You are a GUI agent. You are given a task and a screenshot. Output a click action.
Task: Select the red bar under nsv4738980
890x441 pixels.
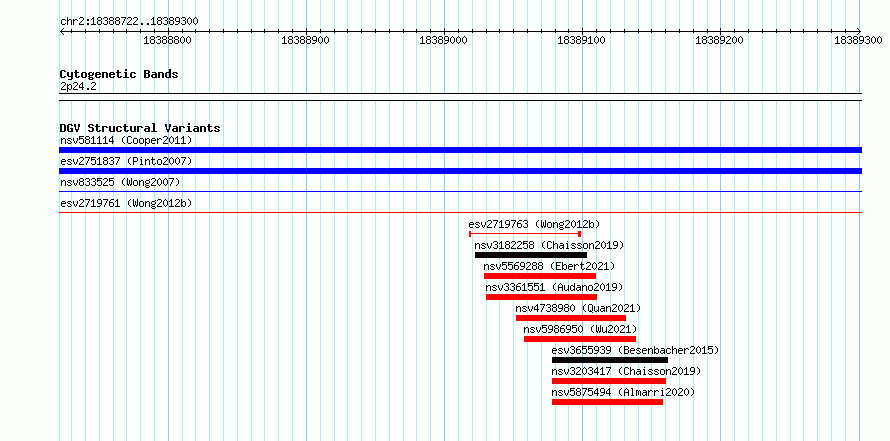coord(571,318)
